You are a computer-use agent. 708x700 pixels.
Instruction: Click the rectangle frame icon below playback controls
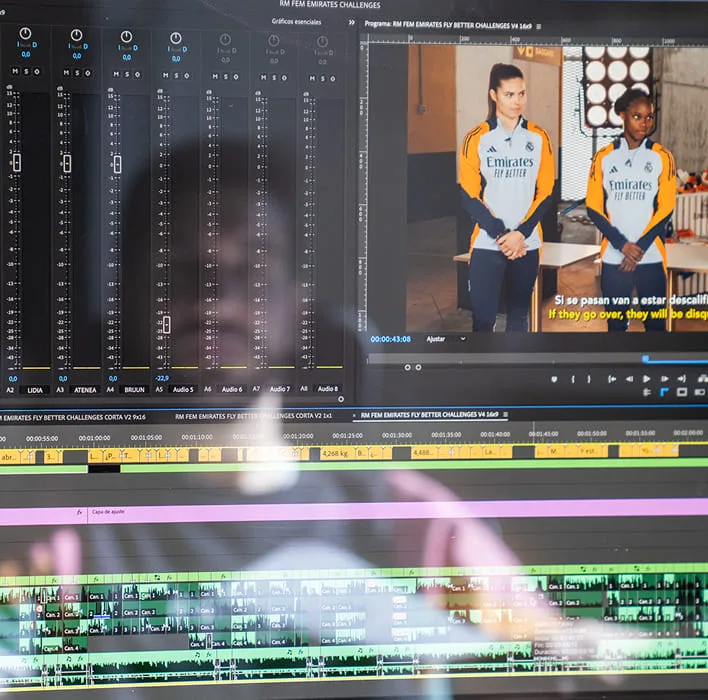[682, 392]
